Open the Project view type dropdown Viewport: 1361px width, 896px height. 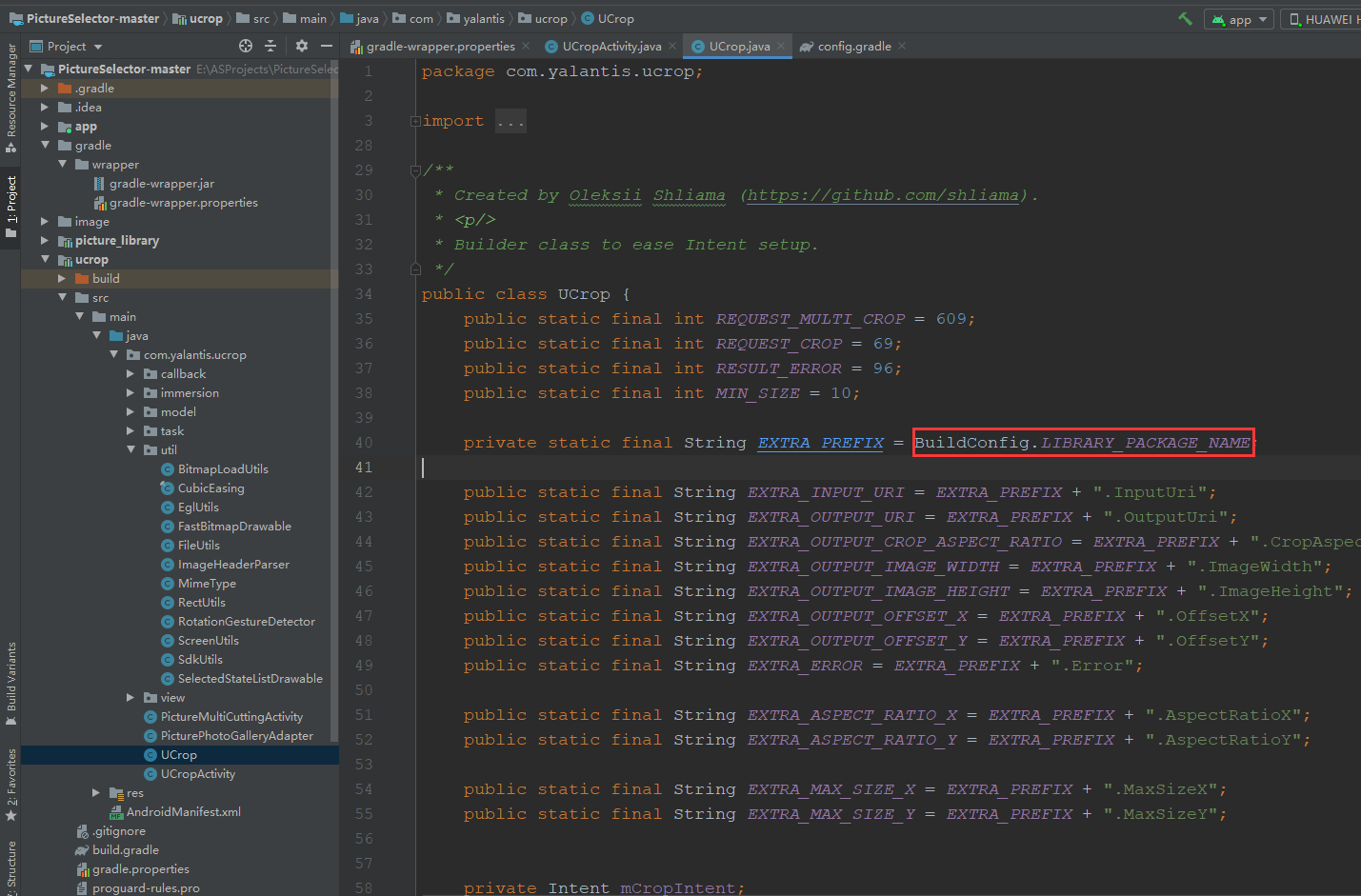pos(67,46)
